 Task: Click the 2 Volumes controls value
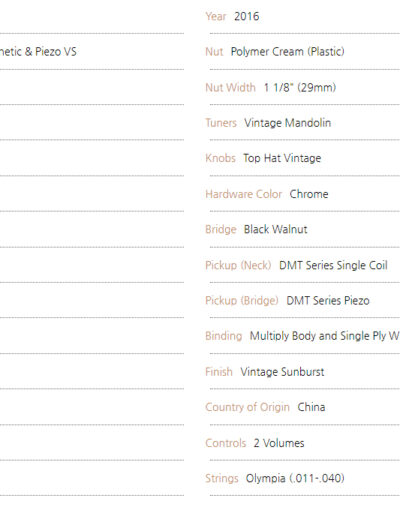click(x=279, y=443)
